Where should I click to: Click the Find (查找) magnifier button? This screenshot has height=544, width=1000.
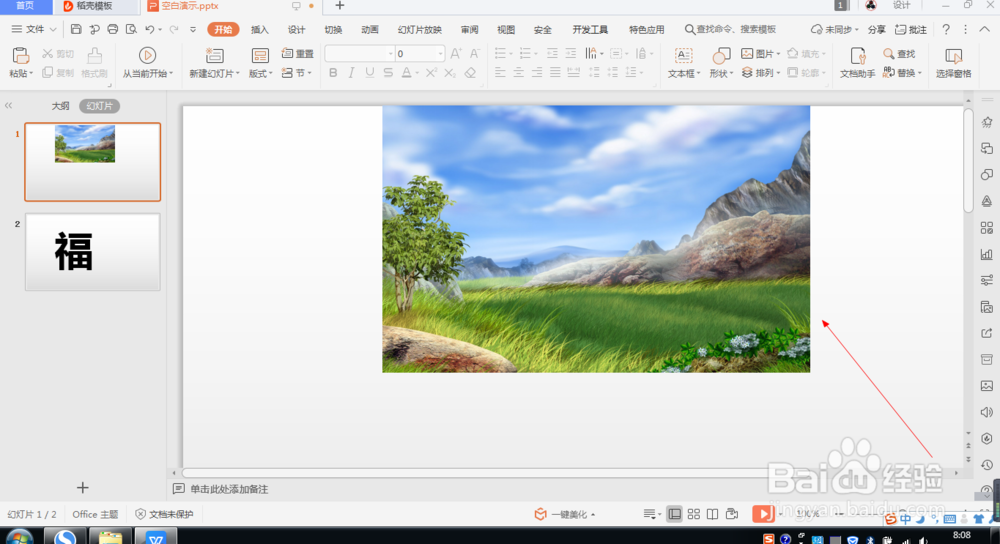tap(899, 54)
